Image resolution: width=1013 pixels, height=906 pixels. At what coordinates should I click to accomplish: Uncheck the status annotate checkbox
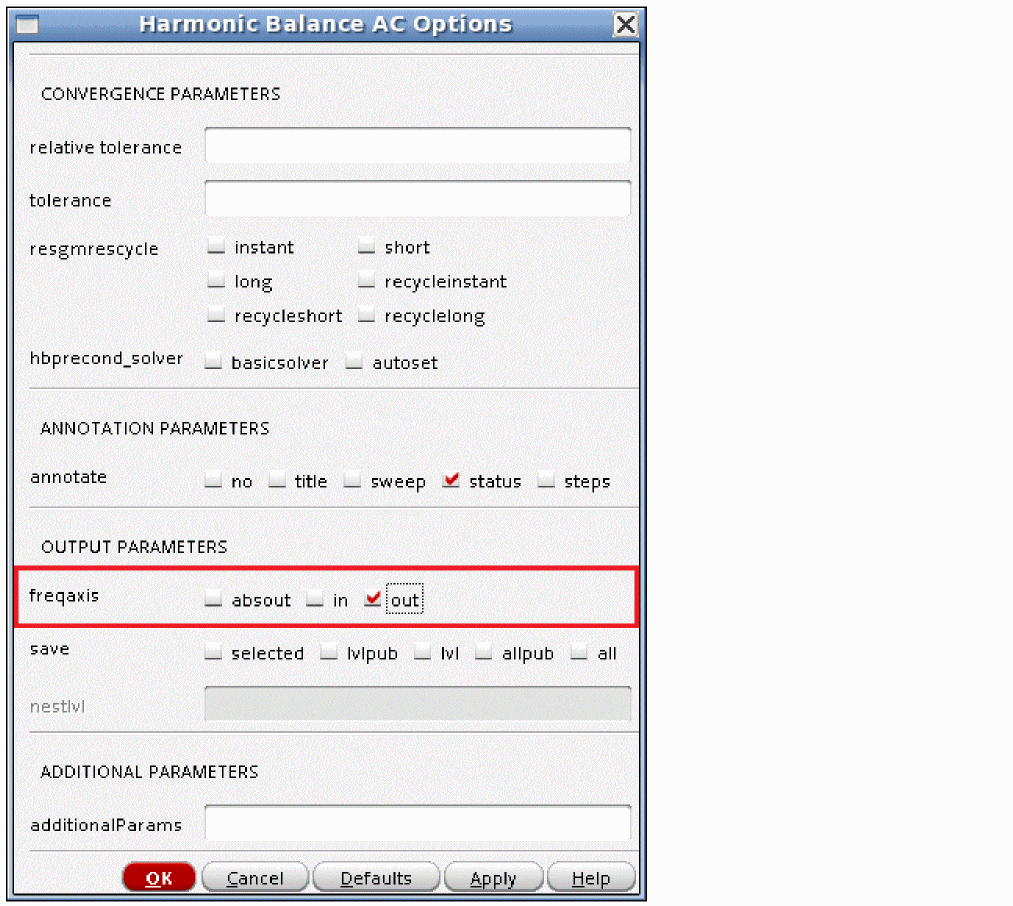tap(451, 480)
